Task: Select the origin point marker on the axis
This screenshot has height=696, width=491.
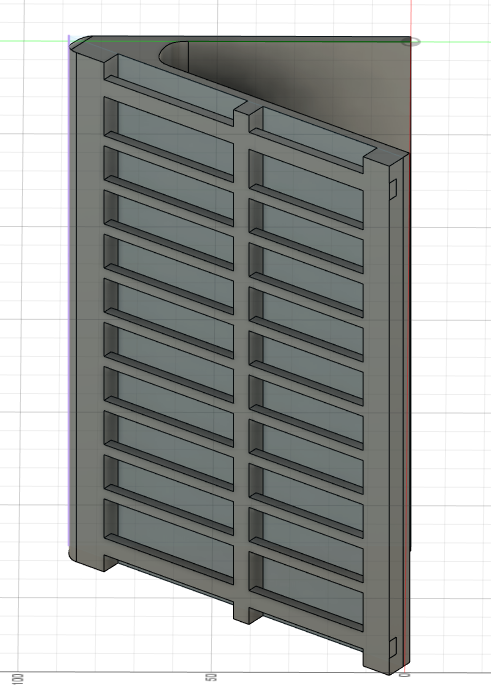Action: [x=410, y=42]
